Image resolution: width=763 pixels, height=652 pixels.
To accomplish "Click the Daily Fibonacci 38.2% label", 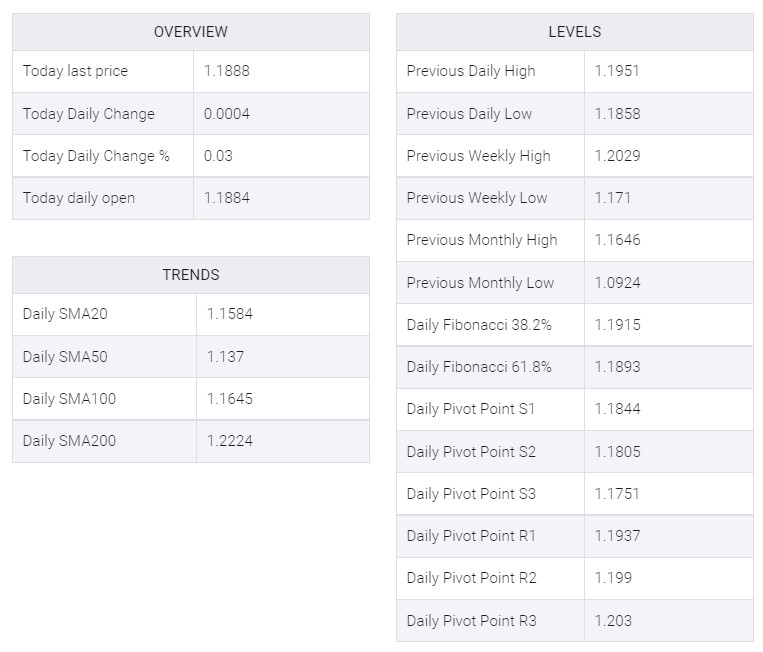I will (x=479, y=325).
